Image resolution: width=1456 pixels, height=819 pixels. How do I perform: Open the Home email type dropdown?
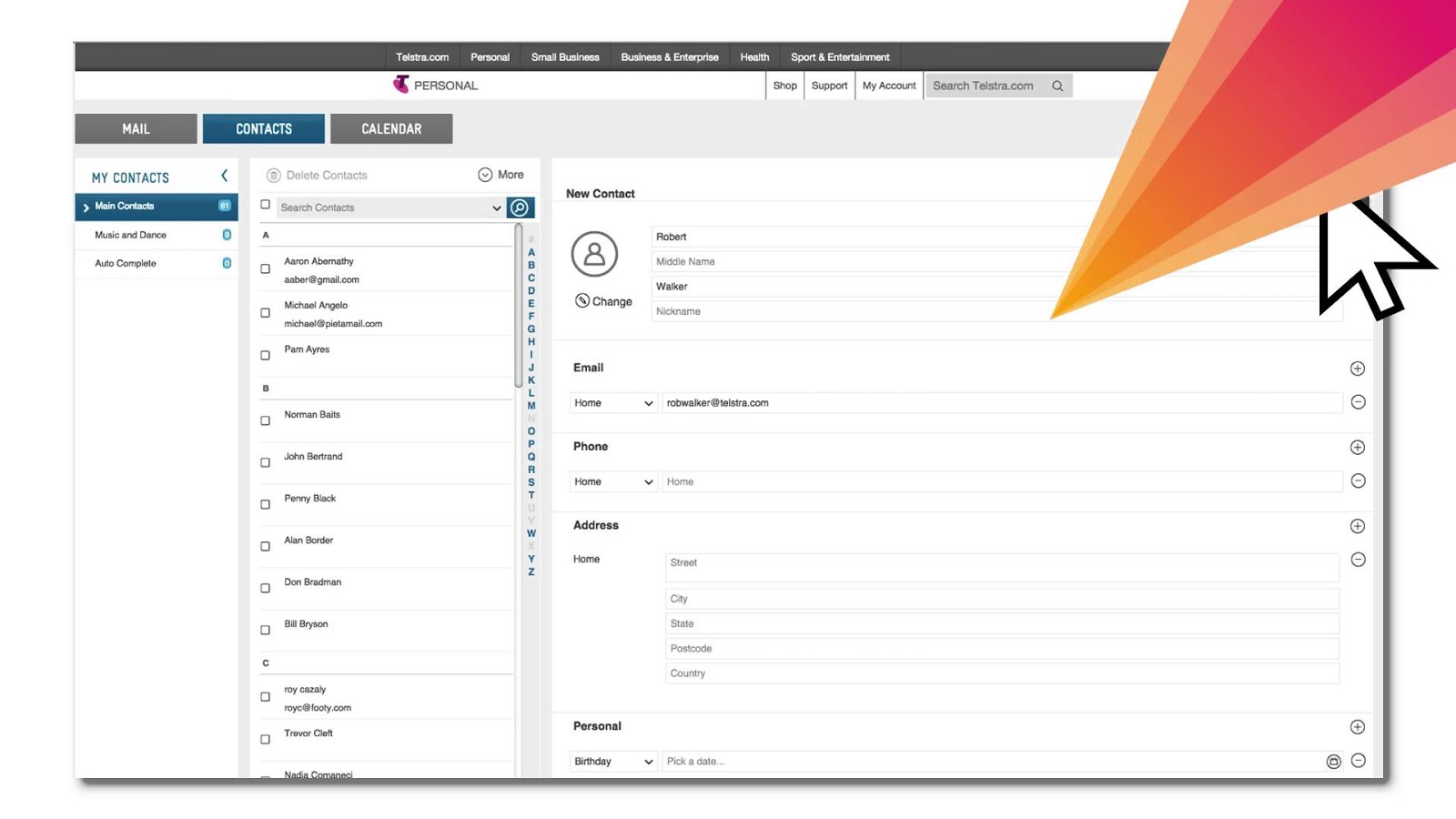(612, 402)
